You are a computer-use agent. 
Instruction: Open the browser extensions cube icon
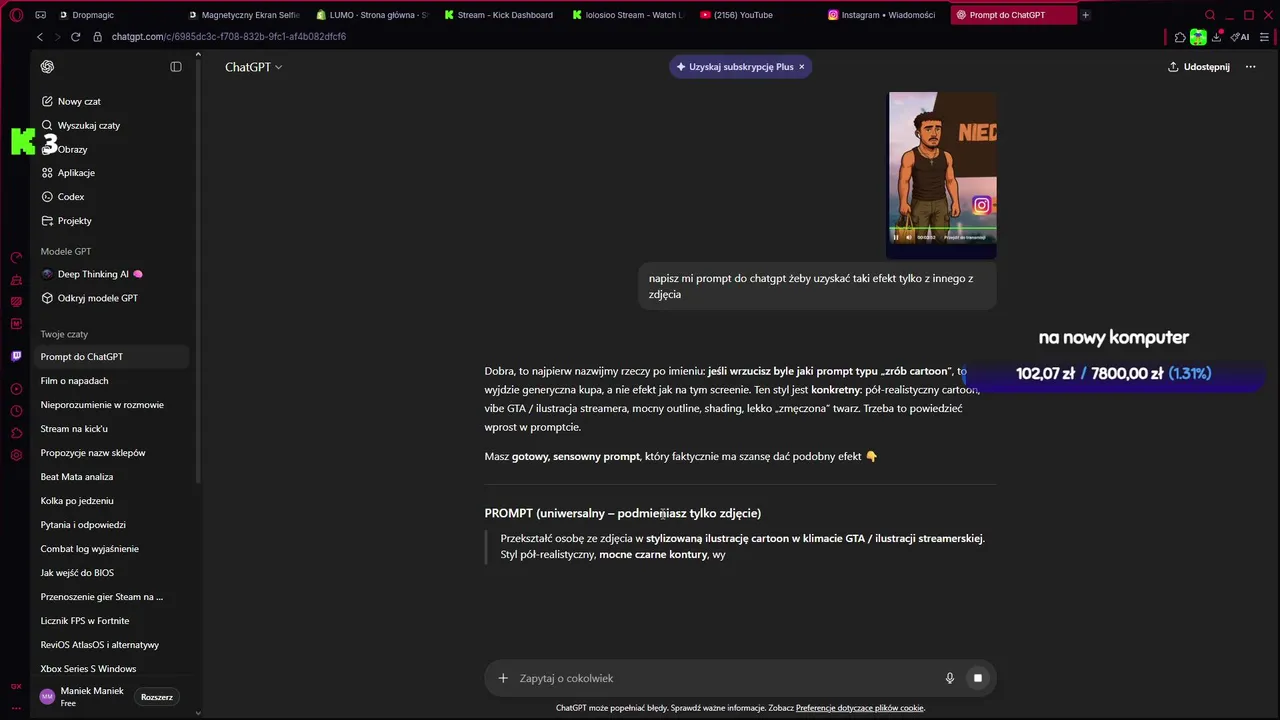tap(1180, 37)
